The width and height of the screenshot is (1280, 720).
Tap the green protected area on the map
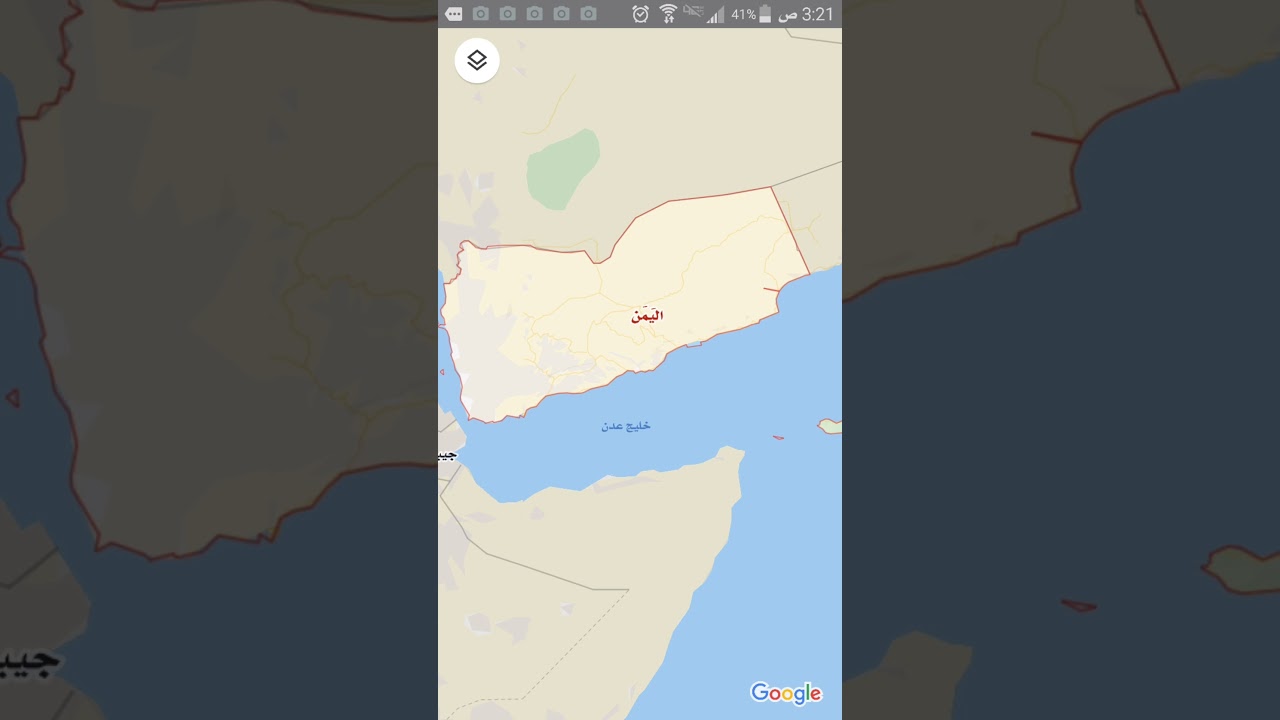point(563,168)
